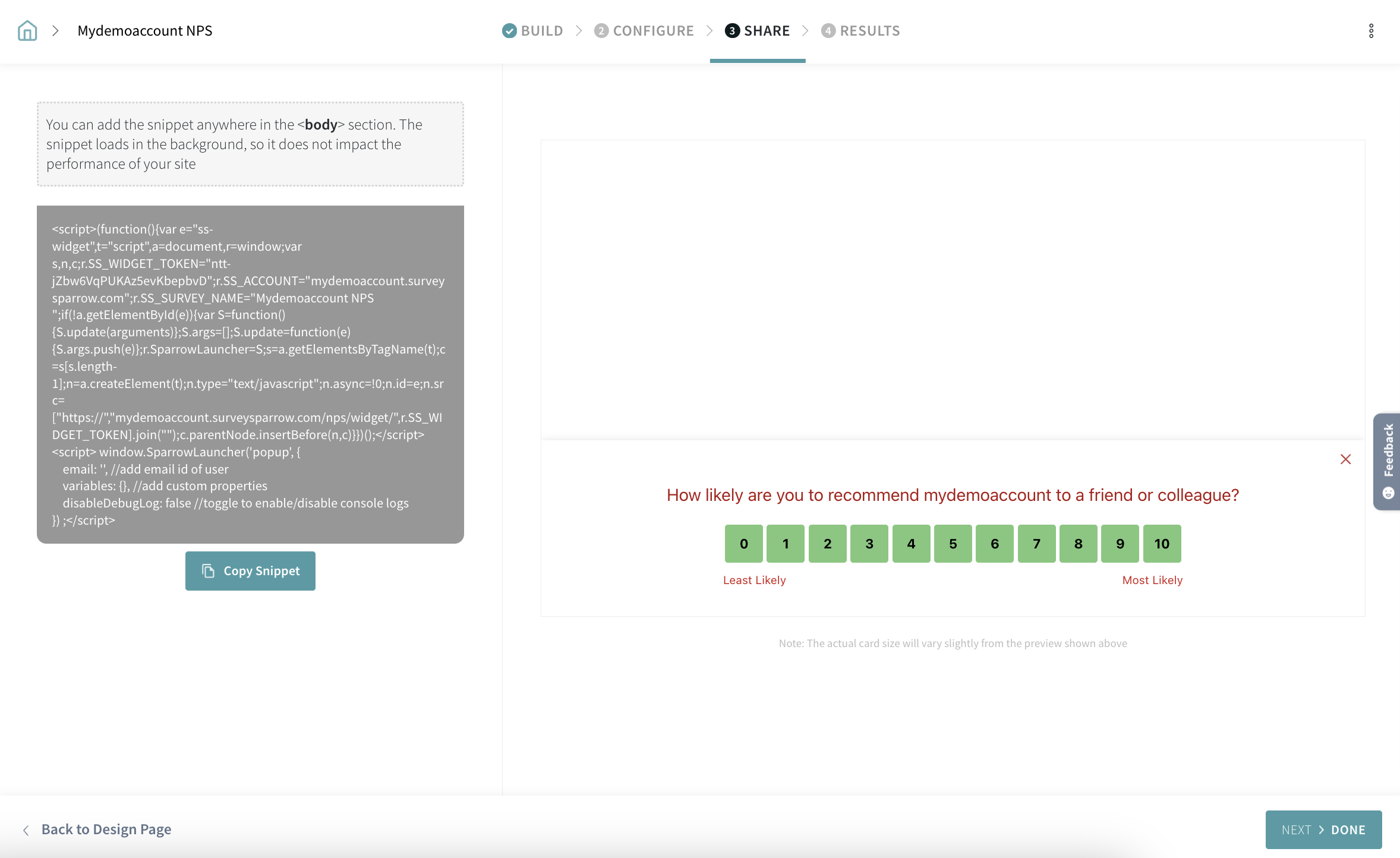1400x858 pixels.
Task: Open the Feedback side tab
Action: pyautogui.click(x=1388, y=460)
